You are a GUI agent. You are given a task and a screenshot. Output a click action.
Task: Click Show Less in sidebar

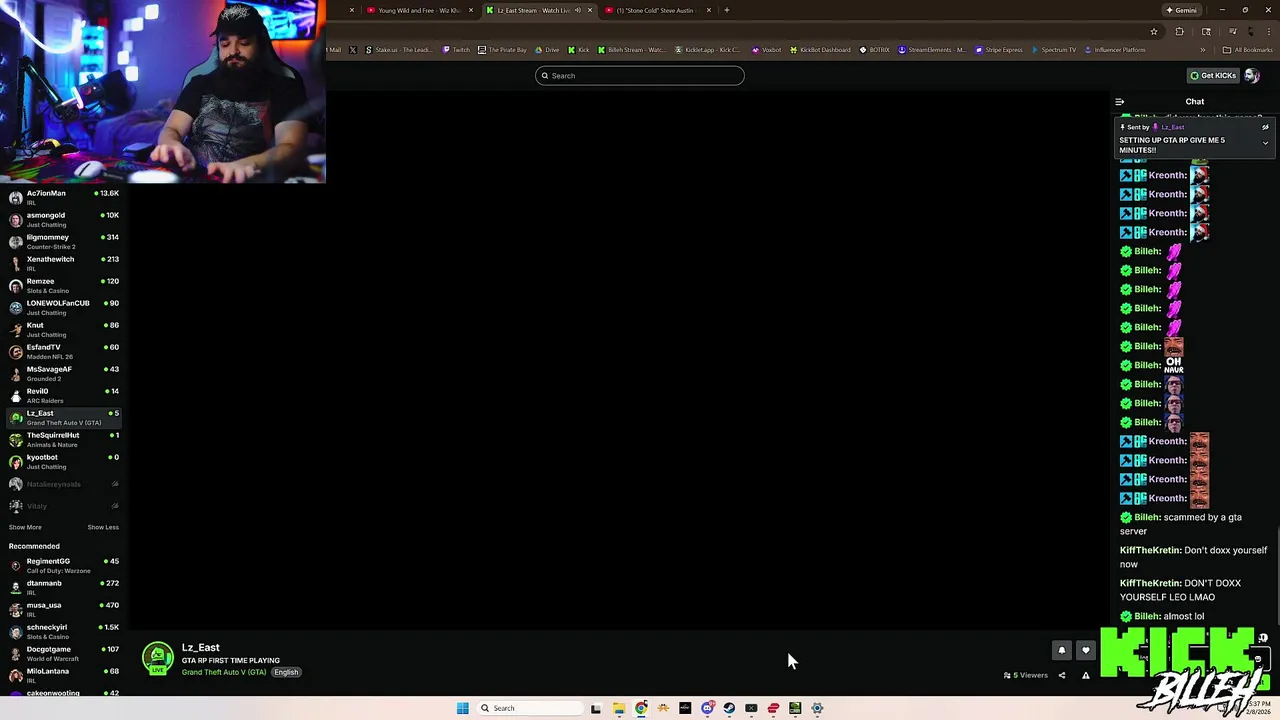[x=103, y=527]
